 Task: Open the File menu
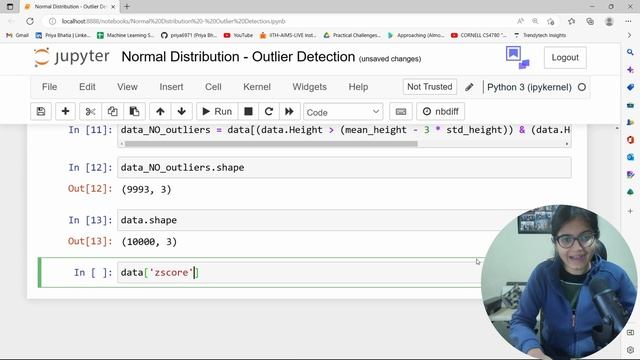(49, 87)
